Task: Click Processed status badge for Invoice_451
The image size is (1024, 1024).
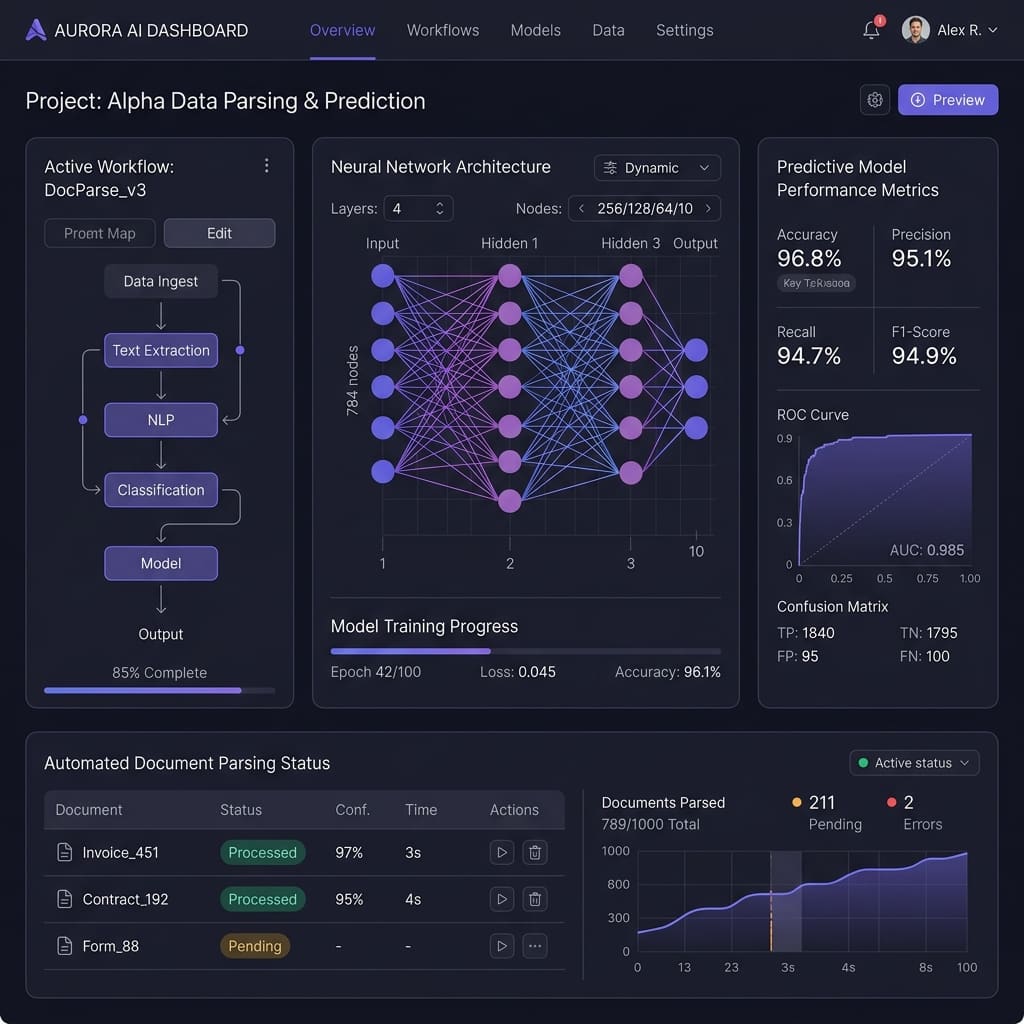Action: (263, 852)
